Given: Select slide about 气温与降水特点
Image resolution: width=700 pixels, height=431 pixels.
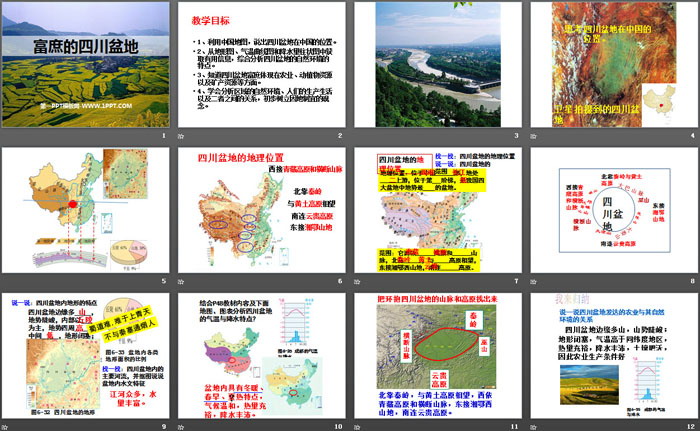Looking at the screenshot, I should [262, 356].
